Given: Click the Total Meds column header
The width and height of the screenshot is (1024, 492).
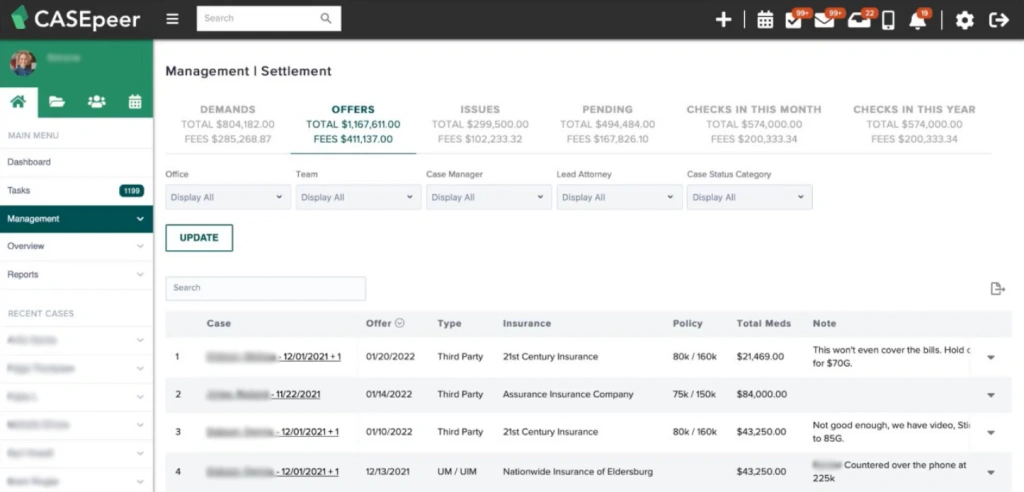Looking at the screenshot, I should (764, 323).
